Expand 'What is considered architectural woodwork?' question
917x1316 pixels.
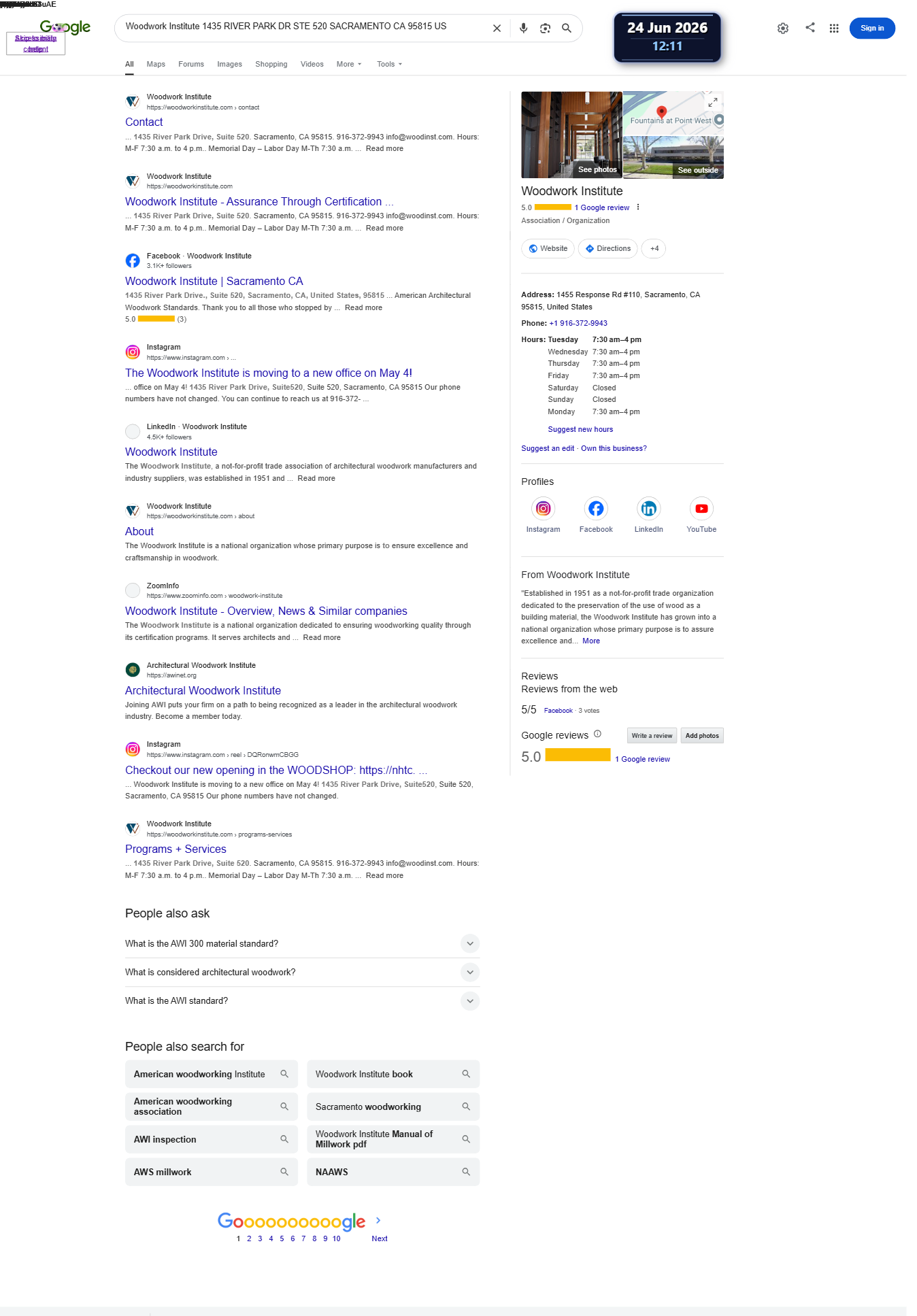tap(302, 973)
